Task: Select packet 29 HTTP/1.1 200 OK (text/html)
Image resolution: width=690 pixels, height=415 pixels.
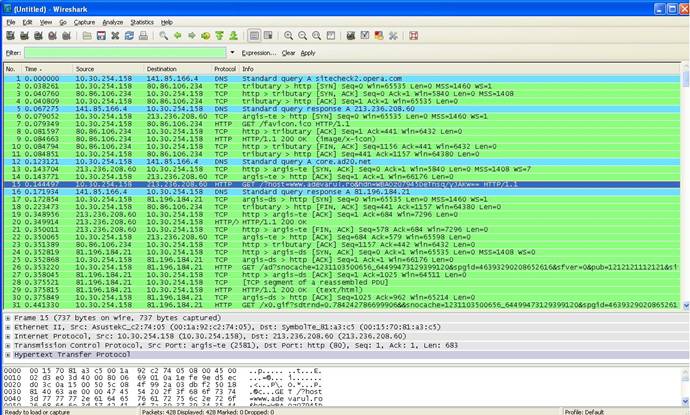Action: pos(341,290)
